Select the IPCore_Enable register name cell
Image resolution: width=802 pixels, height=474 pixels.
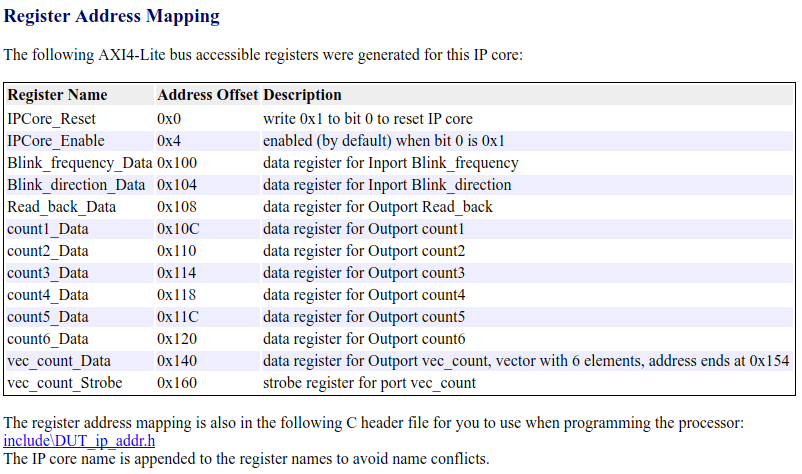pos(56,141)
